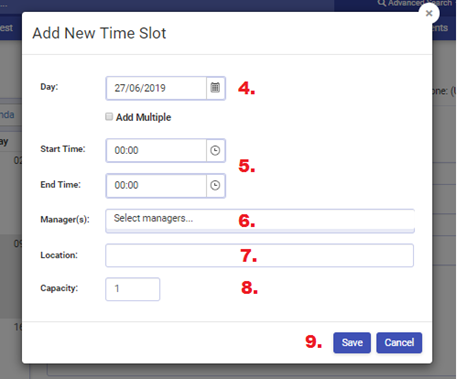Click the Manager(s) field label

pos(65,220)
